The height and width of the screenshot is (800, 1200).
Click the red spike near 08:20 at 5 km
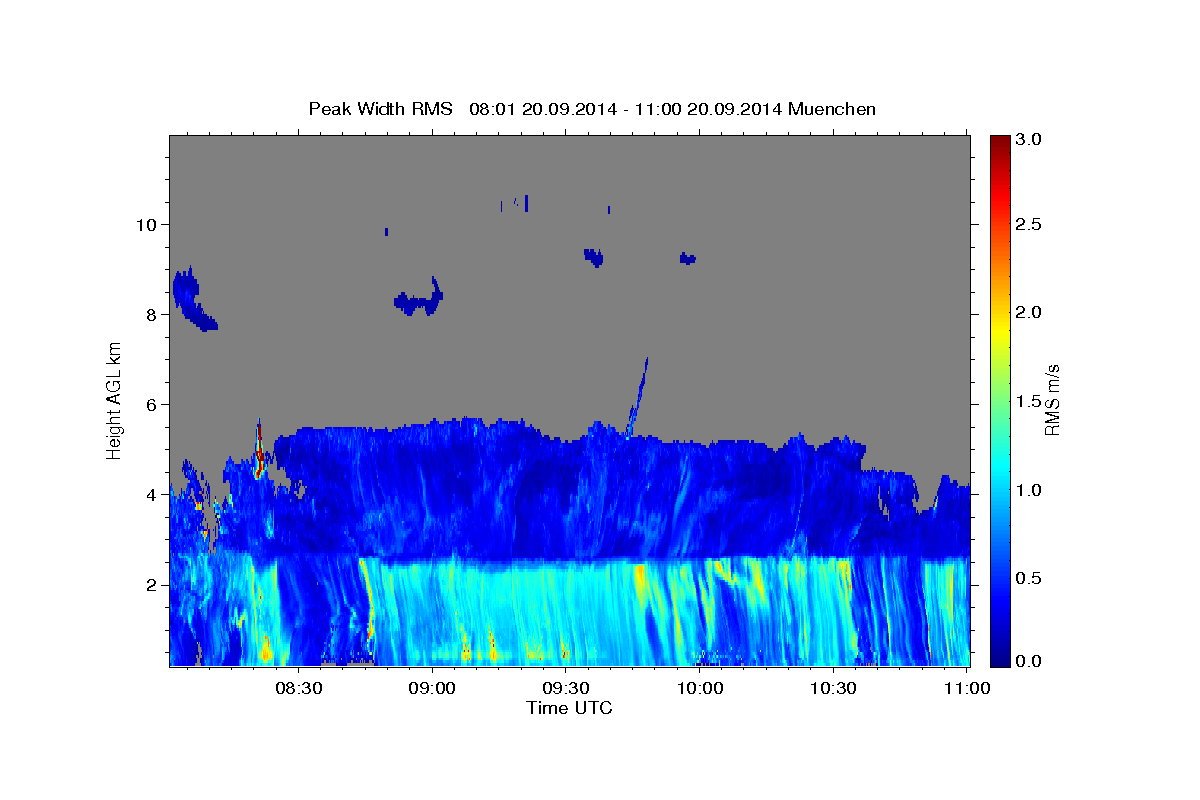coord(259,450)
